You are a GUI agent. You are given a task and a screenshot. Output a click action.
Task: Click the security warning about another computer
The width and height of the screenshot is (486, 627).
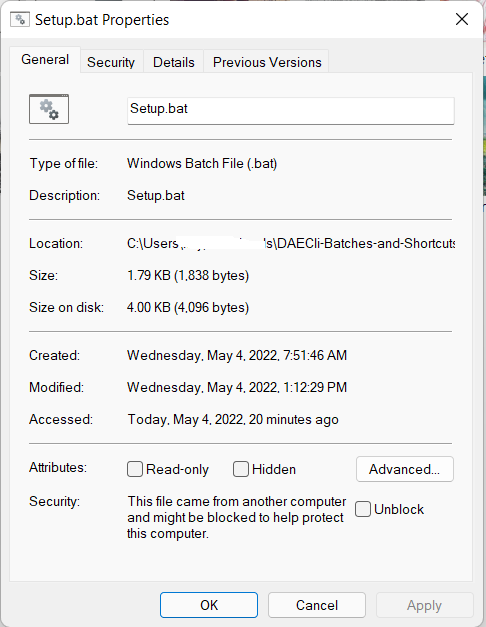(x=236, y=517)
